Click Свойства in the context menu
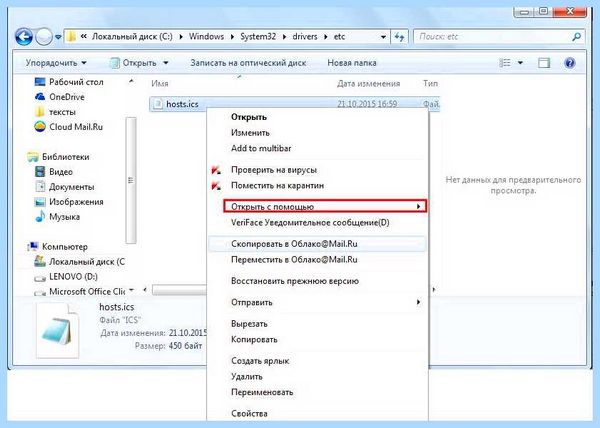Viewport: 600px width, 428px height. (249, 413)
